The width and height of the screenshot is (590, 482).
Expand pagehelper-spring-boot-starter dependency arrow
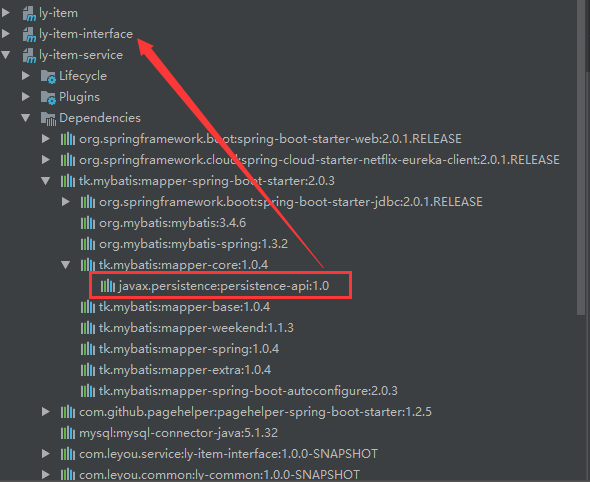pyautogui.click(x=46, y=412)
